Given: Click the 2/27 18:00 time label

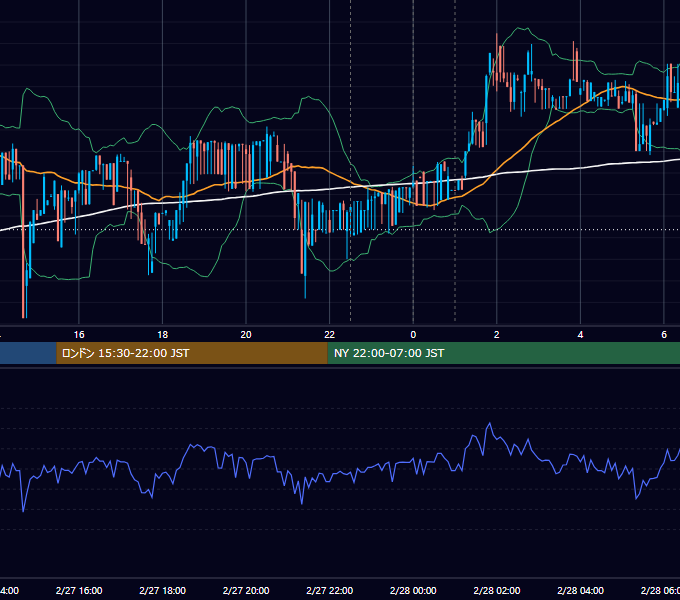Looking at the screenshot, I should [163, 590].
